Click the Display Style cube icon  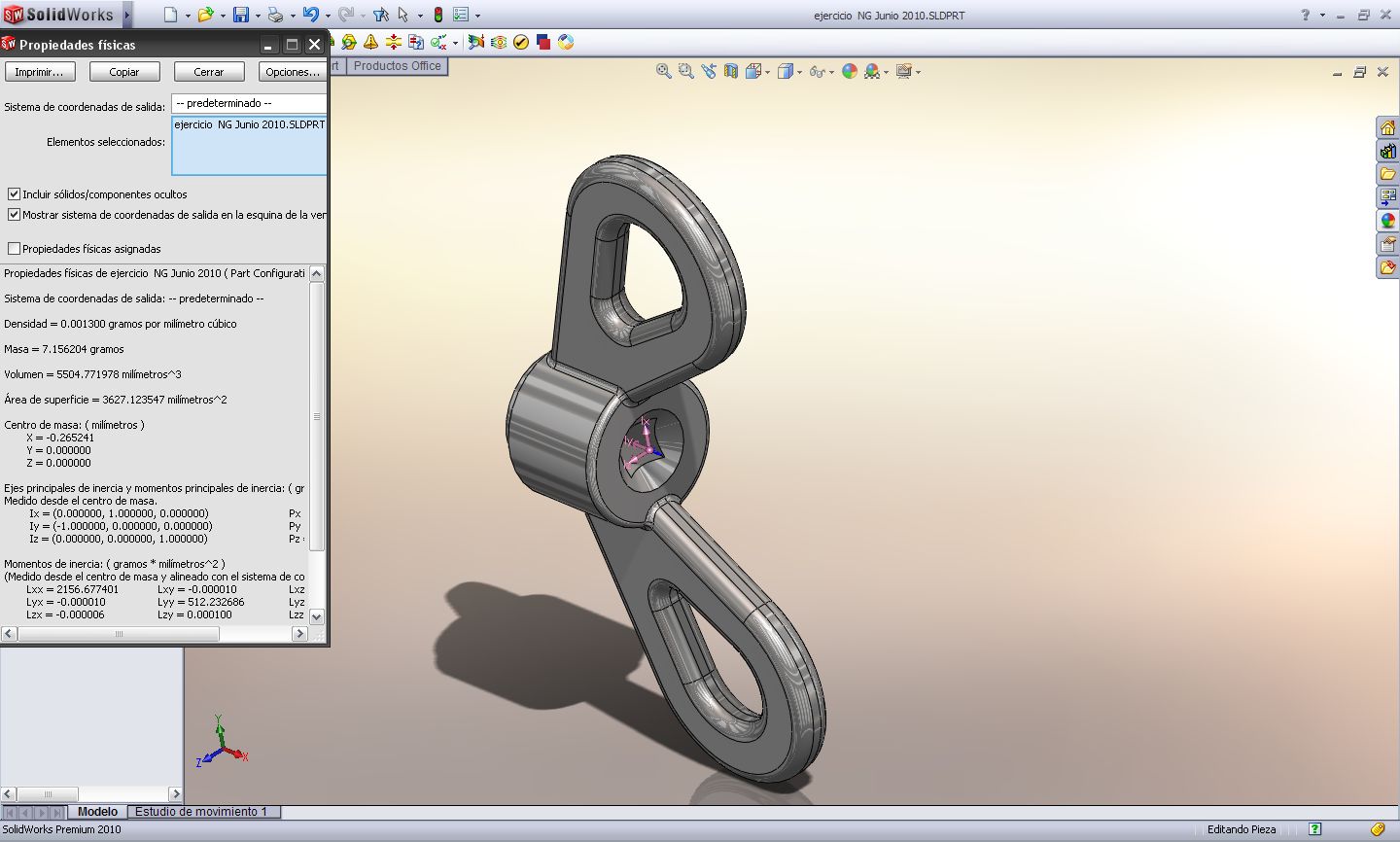pos(786,71)
